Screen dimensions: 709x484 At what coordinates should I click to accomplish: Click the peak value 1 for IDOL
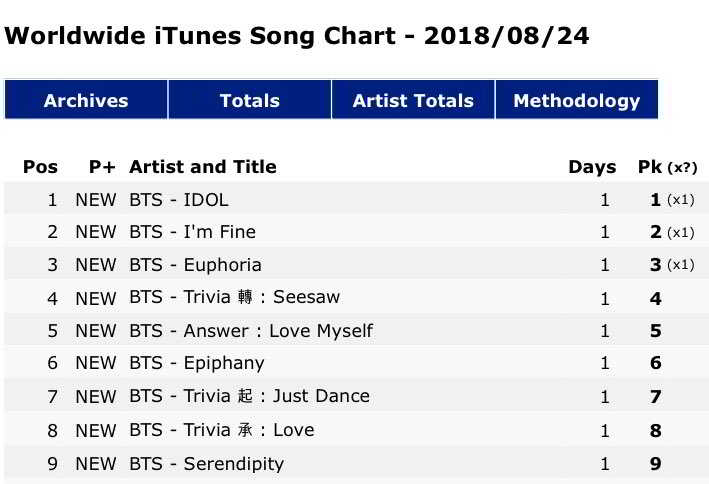(656, 199)
